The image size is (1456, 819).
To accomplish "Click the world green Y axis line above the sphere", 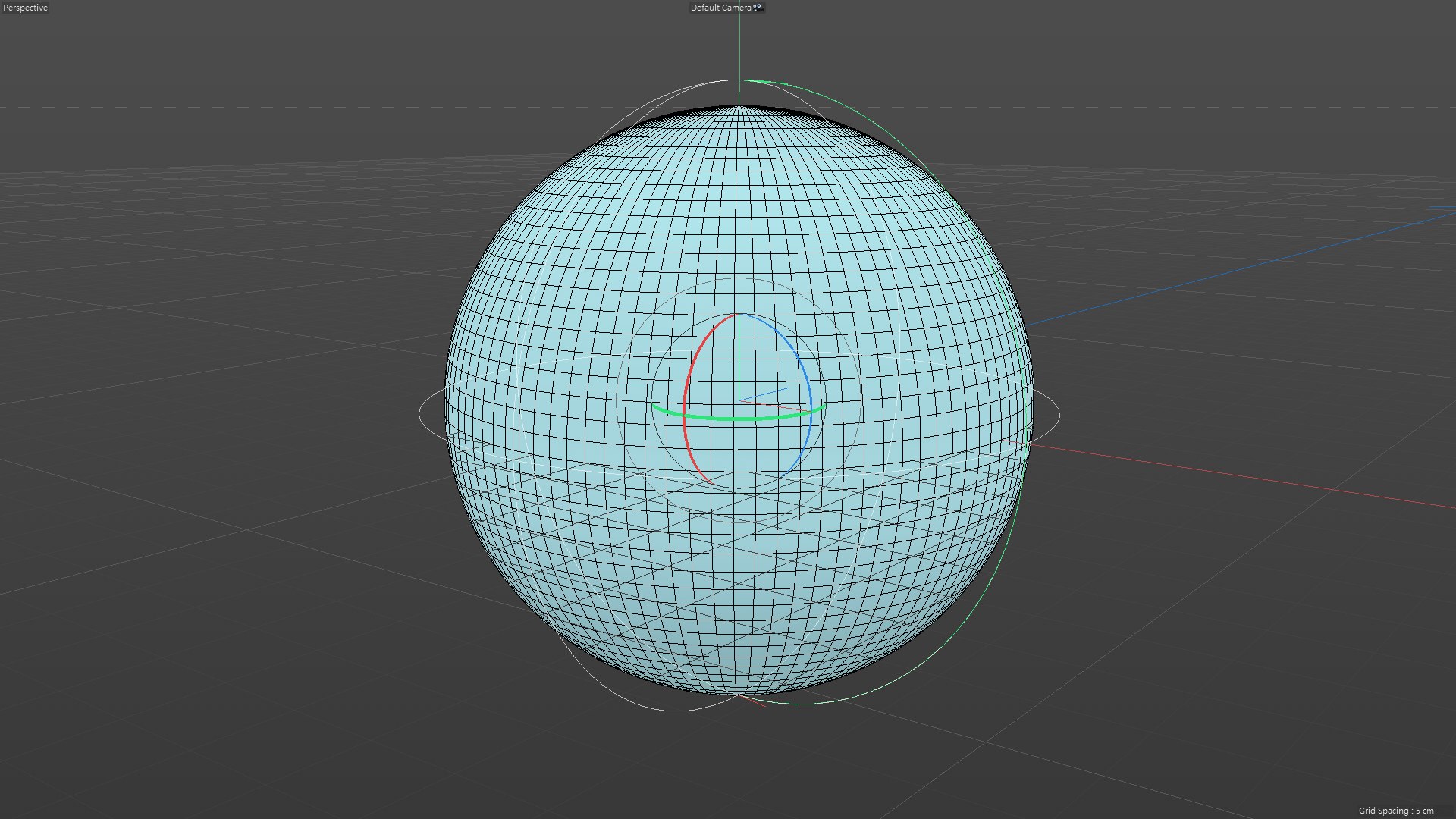I will 739,45.
